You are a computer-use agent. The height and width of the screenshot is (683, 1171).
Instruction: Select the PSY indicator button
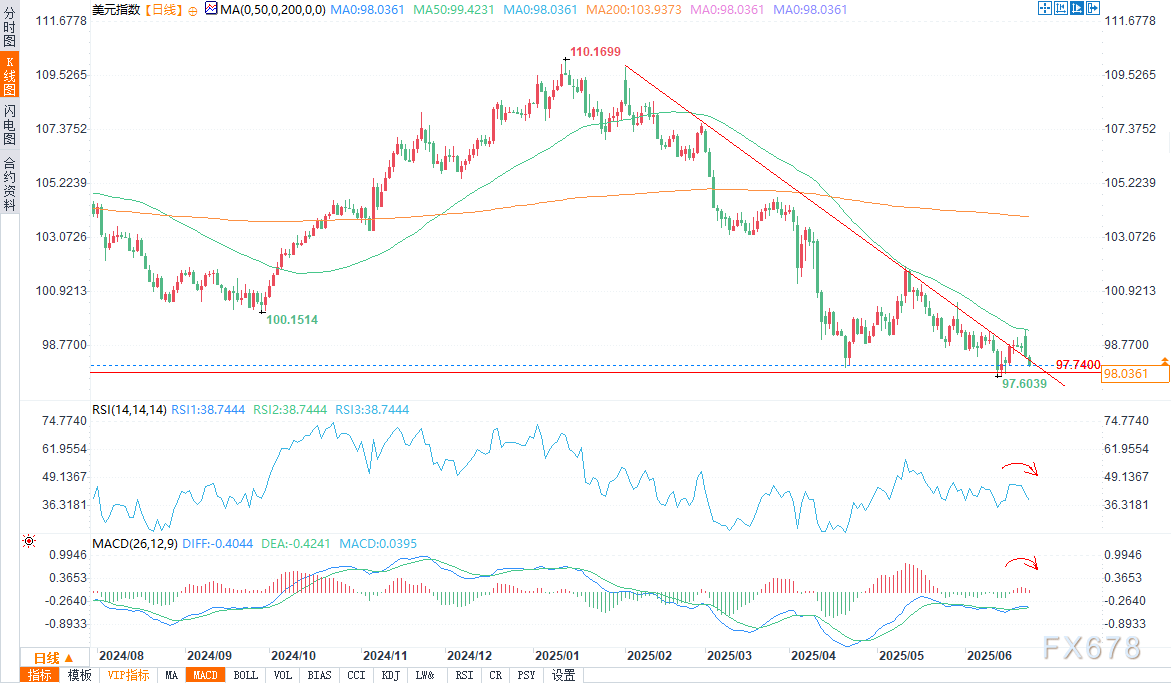pos(527,675)
